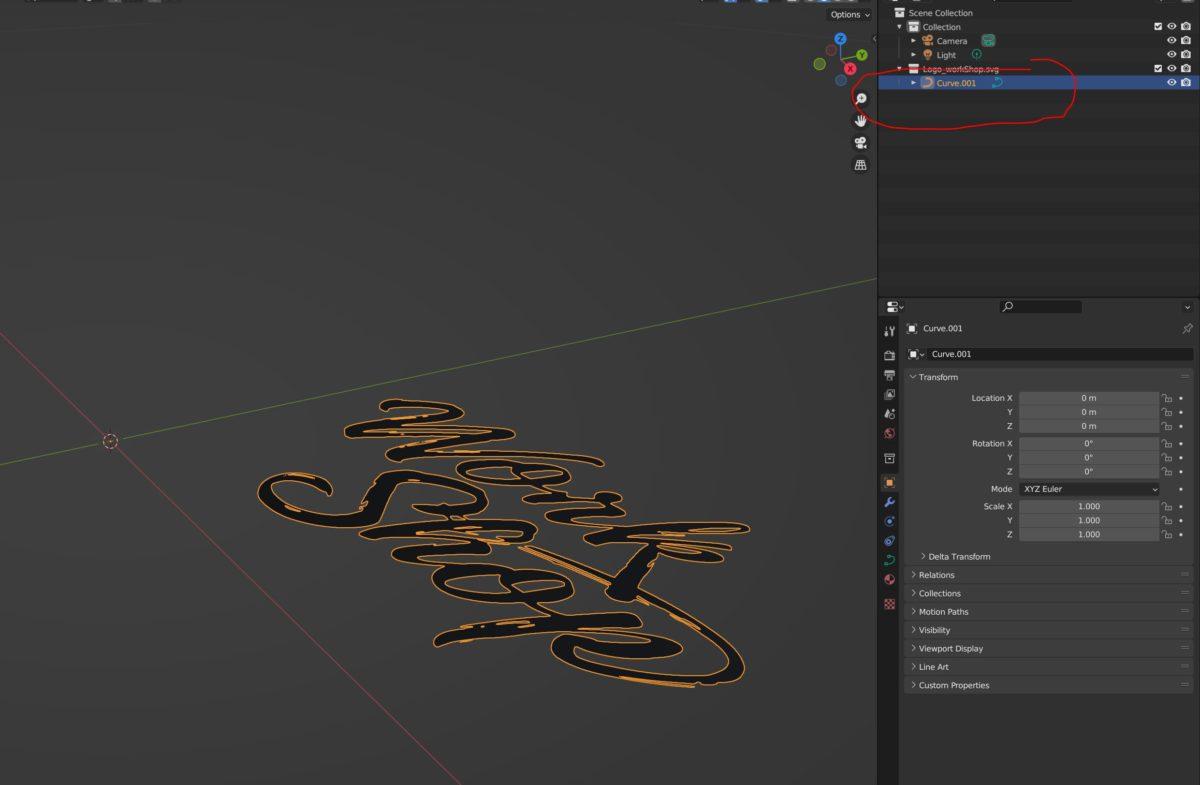Click the Location X value field

(x=1089, y=398)
